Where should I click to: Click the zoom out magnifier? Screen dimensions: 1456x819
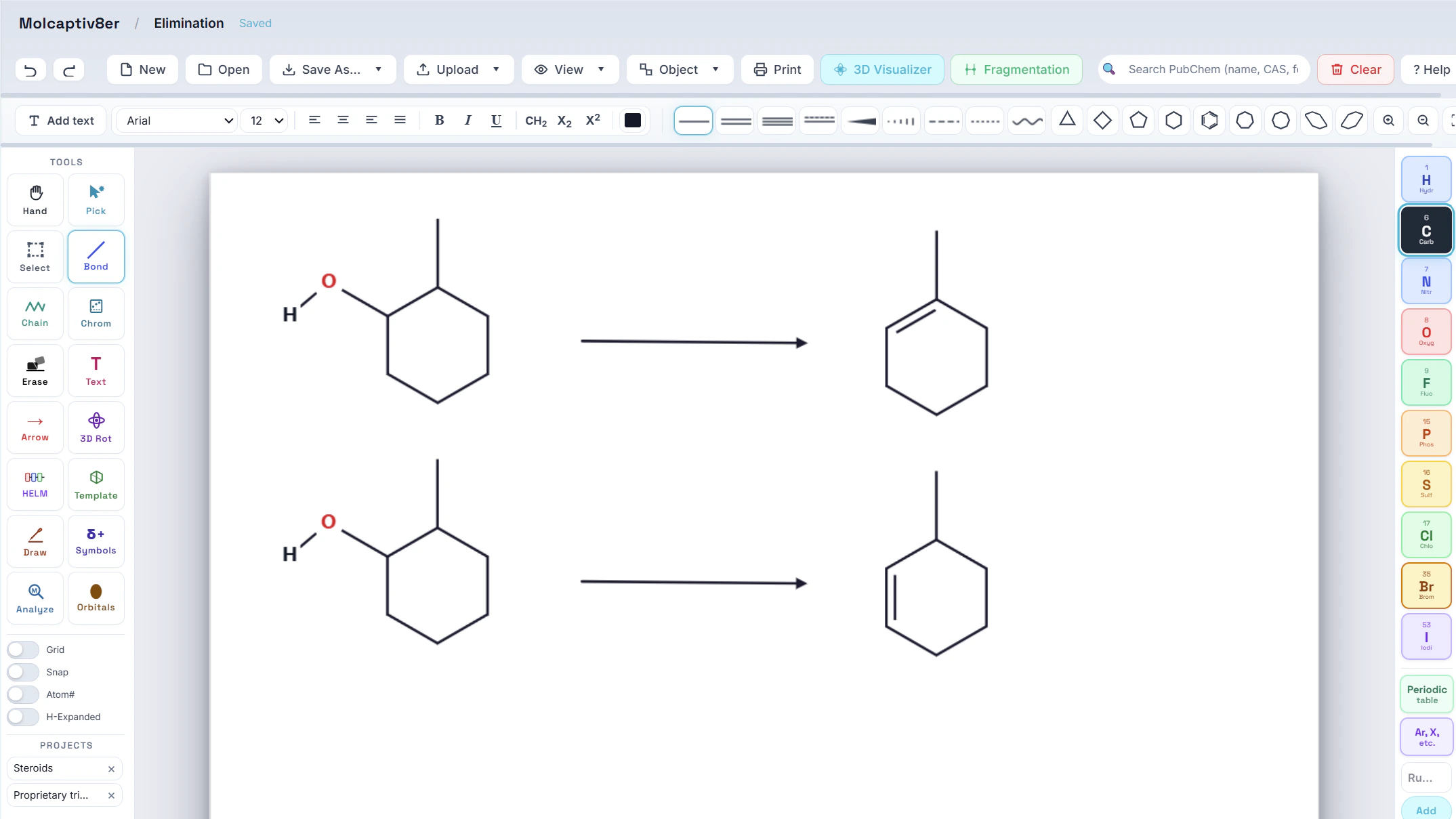[x=1423, y=121]
